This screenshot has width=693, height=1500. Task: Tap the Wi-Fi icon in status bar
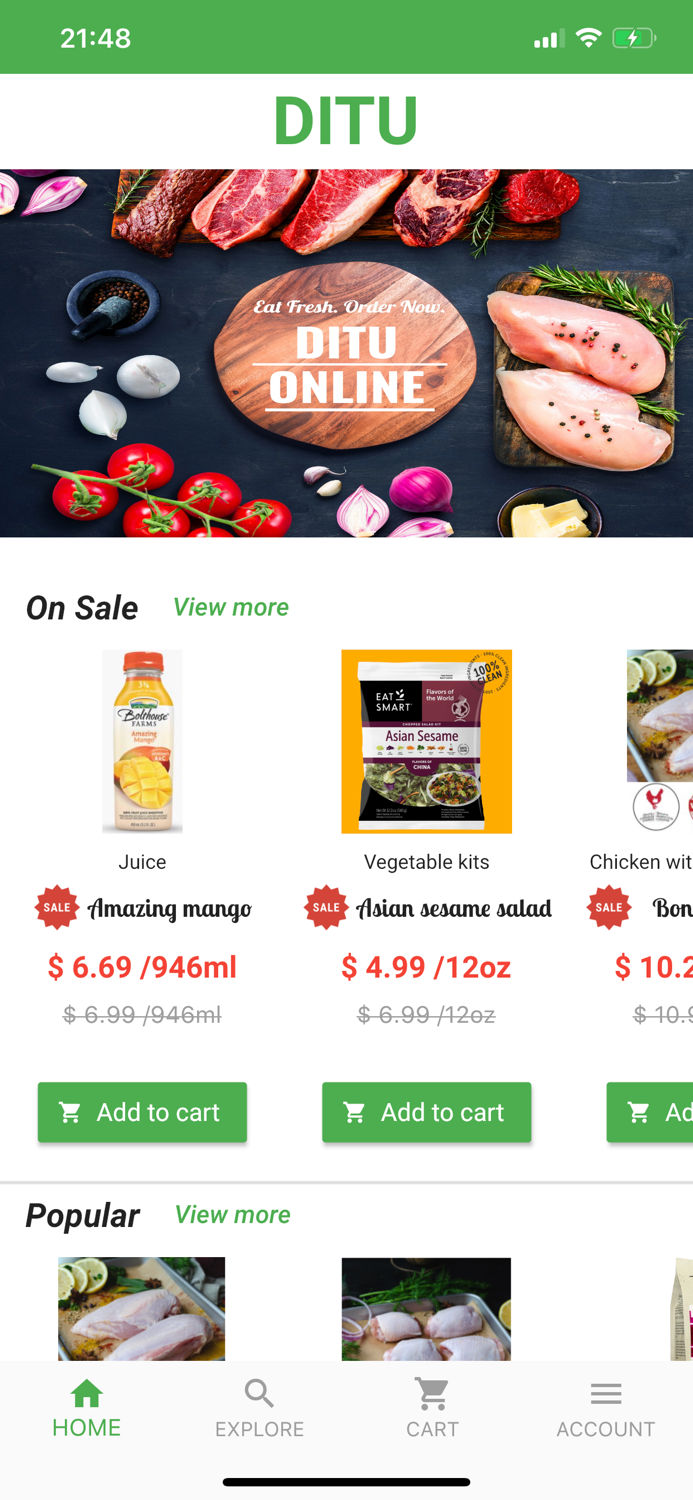click(589, 38)
